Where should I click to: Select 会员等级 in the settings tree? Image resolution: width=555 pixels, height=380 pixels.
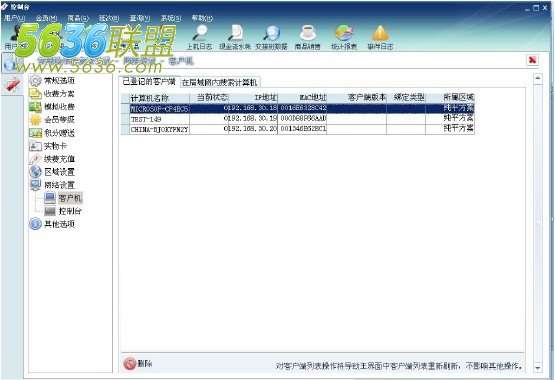tap(52, 120)
